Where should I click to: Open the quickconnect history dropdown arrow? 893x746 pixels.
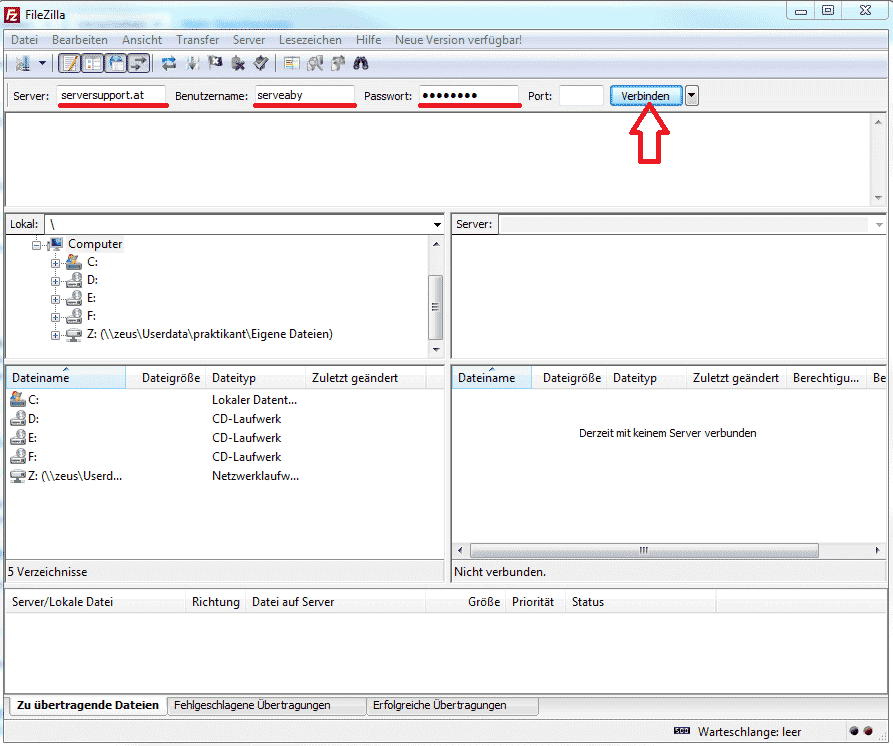click(x=692, y=96)
